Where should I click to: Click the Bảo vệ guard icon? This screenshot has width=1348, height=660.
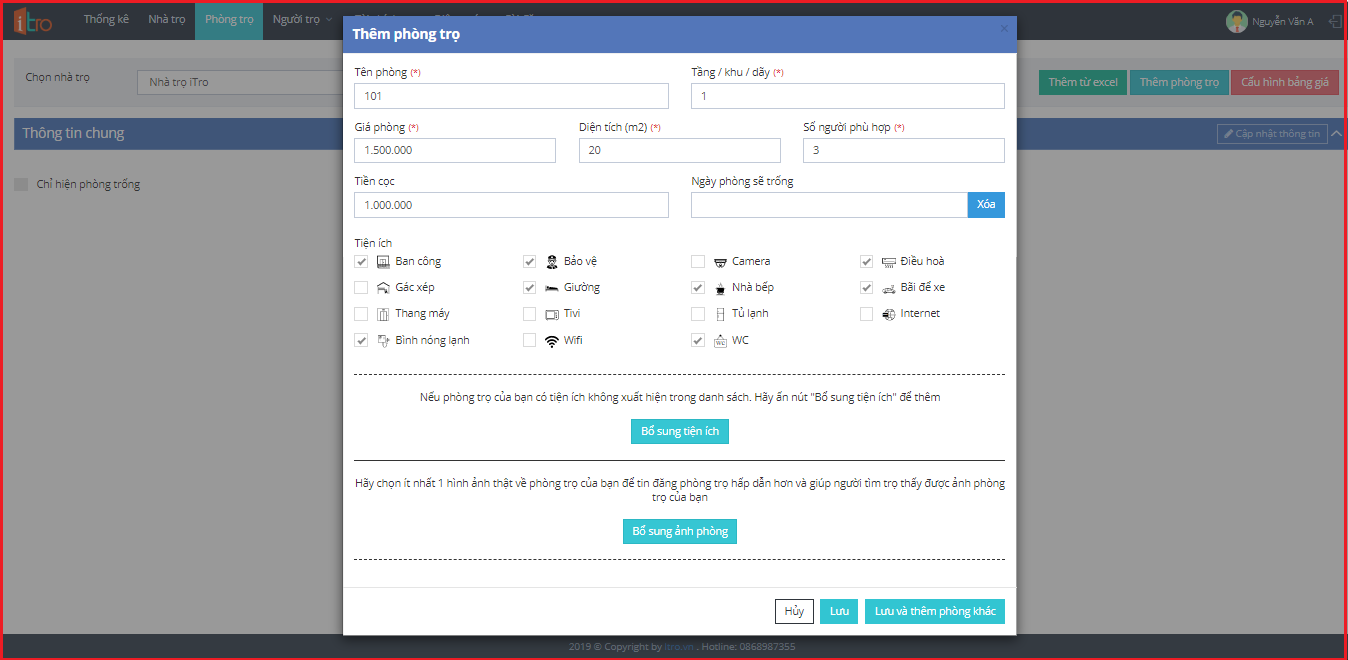click(551, 262)
